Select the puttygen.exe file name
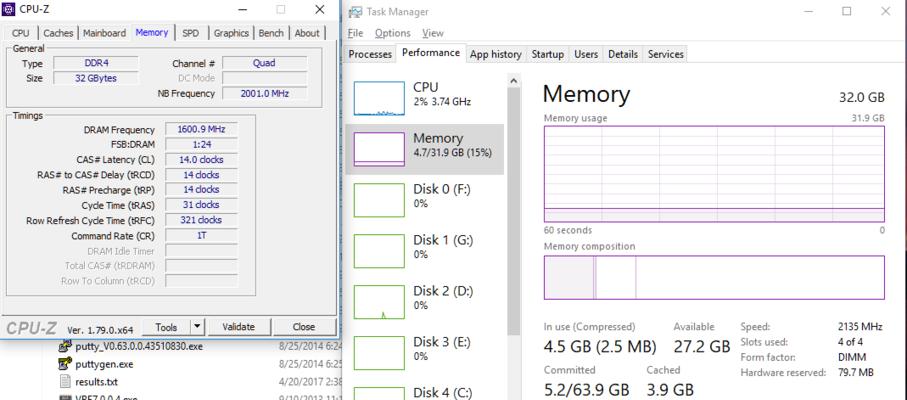This screenshot has width=907, height=400. tap(104, 364)
